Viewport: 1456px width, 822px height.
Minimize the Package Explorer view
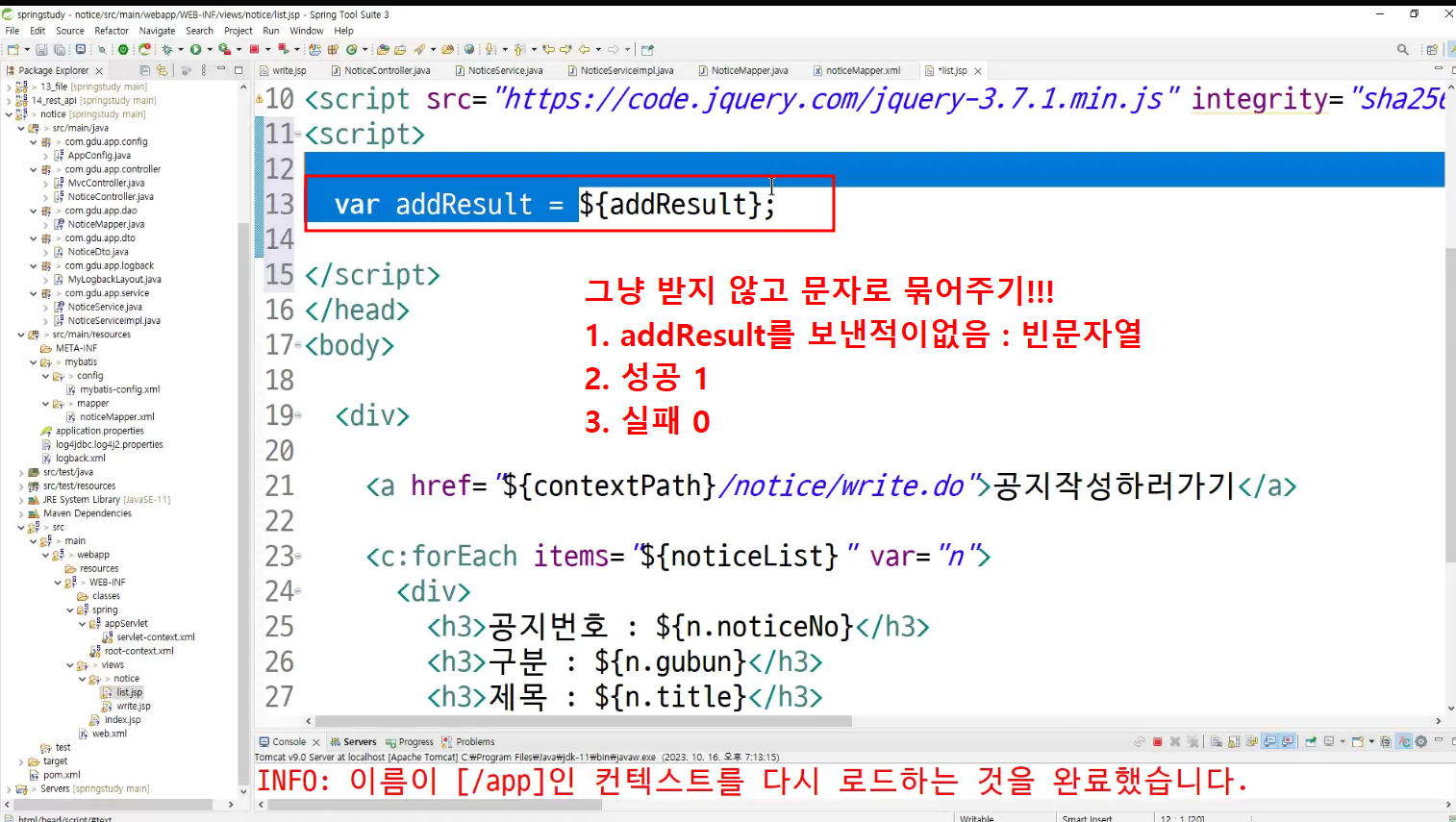tap(221, 69)
